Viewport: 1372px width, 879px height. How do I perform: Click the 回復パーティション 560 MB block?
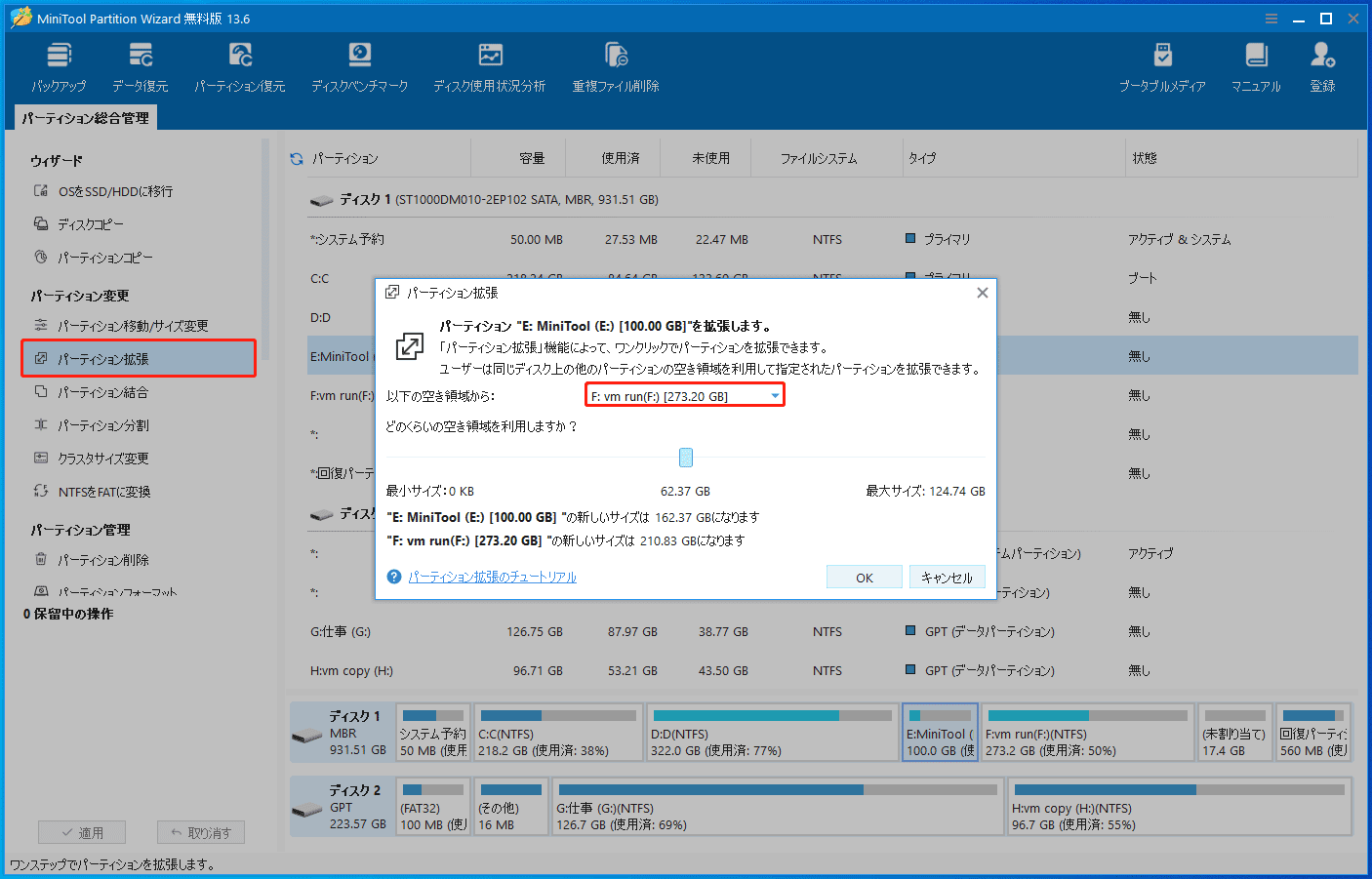click(1313, 733)
